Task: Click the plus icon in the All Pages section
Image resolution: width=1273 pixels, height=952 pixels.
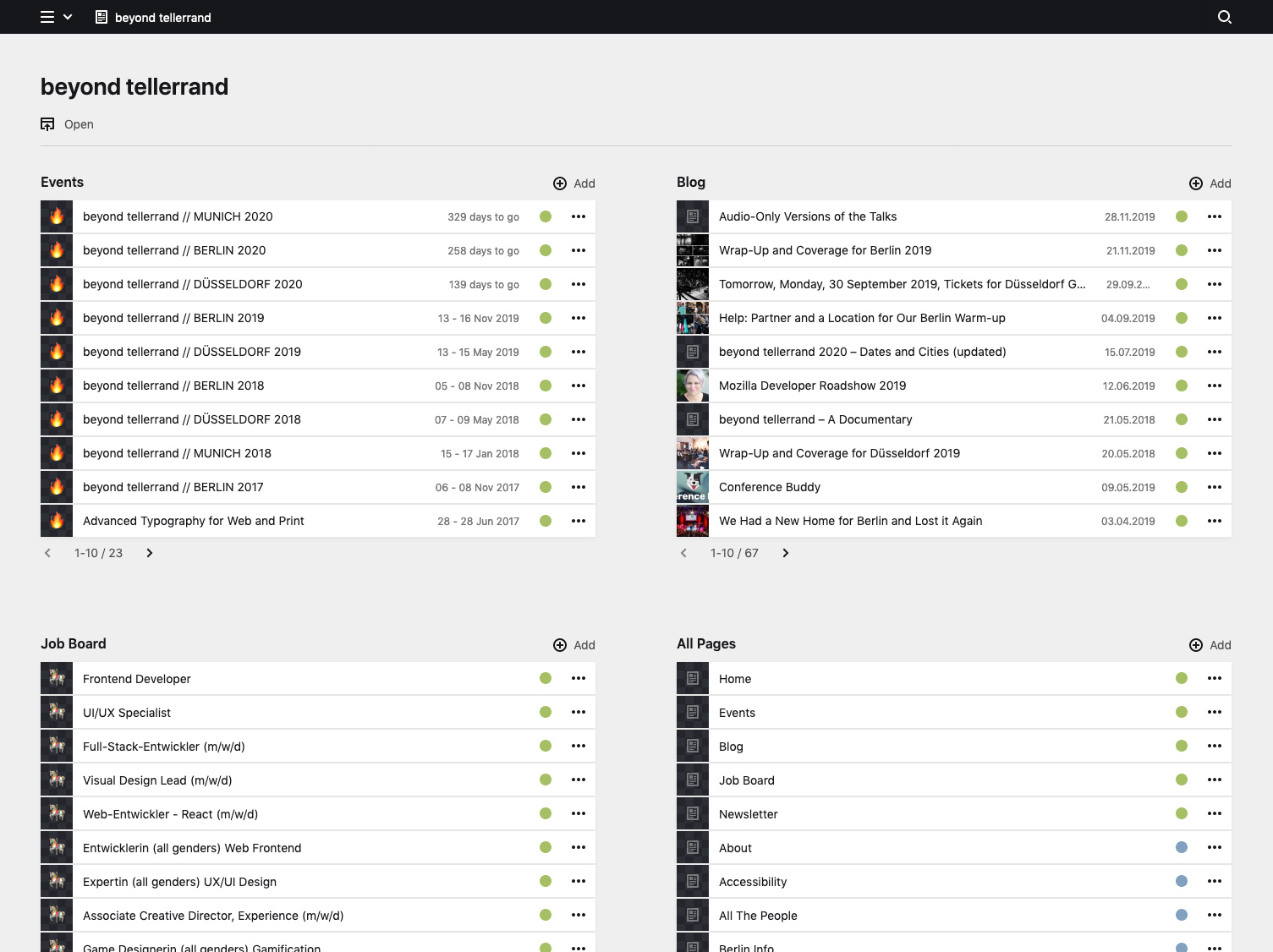Action: (1196, 644)
